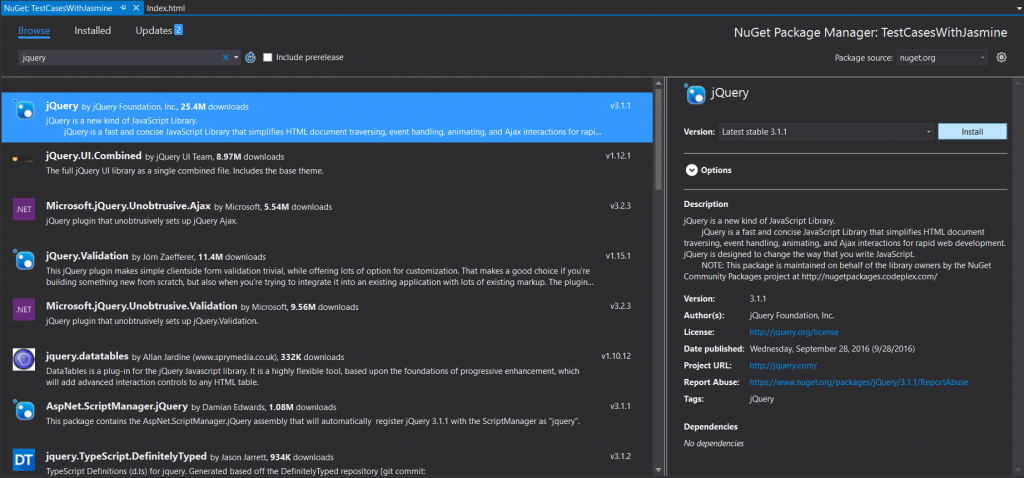Viewport: 1024px width, 478px height.
Task: Click the Date published value 9/28/2016
Action: tap(832, 349)
